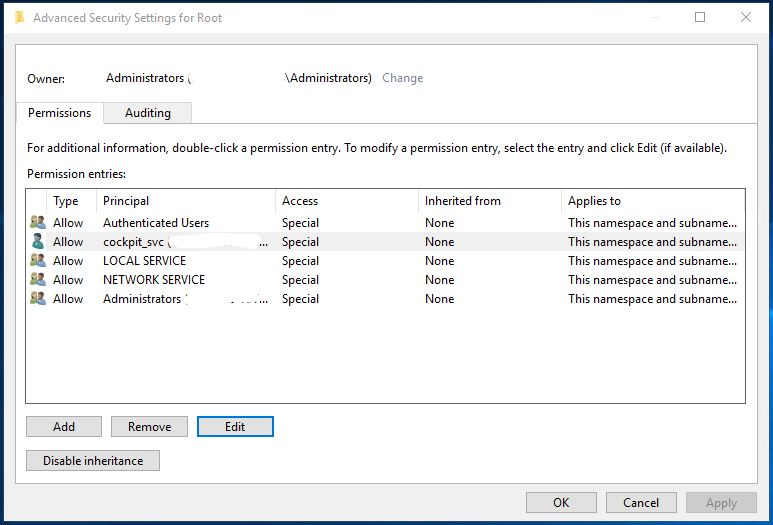773x525 pixels.
Task: Click Special access for NETWORK SERVICE
Action: 300,280
